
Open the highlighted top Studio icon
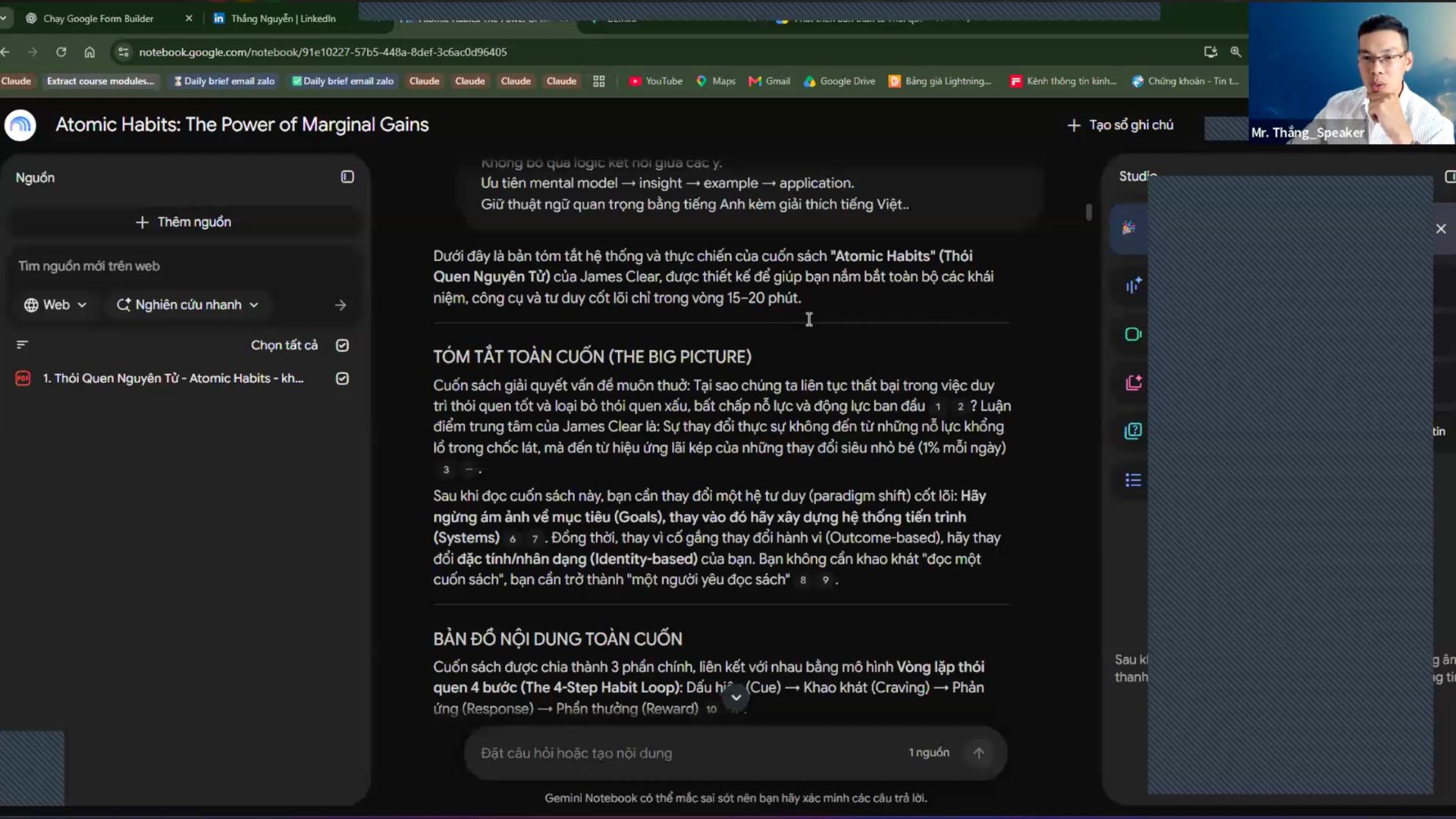pos(1129,227)
